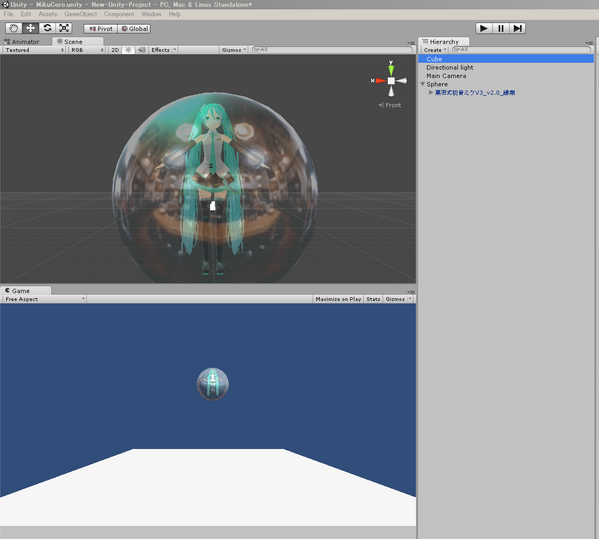Select Directional light in Hierarchy
The height and width of the screenshot is (539, 599).
click(x=506, y=67)
